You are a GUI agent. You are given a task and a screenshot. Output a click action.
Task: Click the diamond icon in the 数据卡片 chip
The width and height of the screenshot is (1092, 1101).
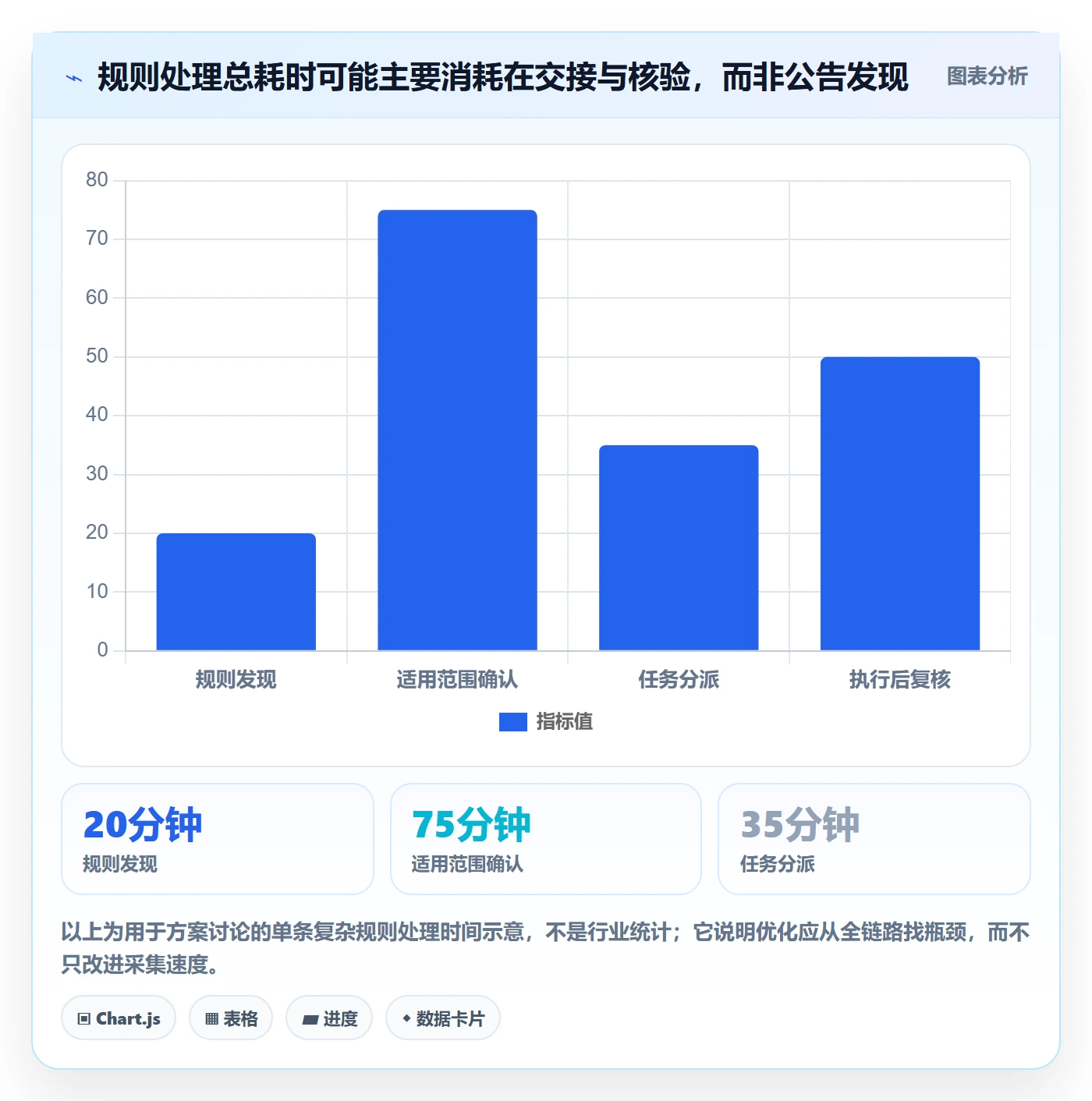(x=406, y=1018)
